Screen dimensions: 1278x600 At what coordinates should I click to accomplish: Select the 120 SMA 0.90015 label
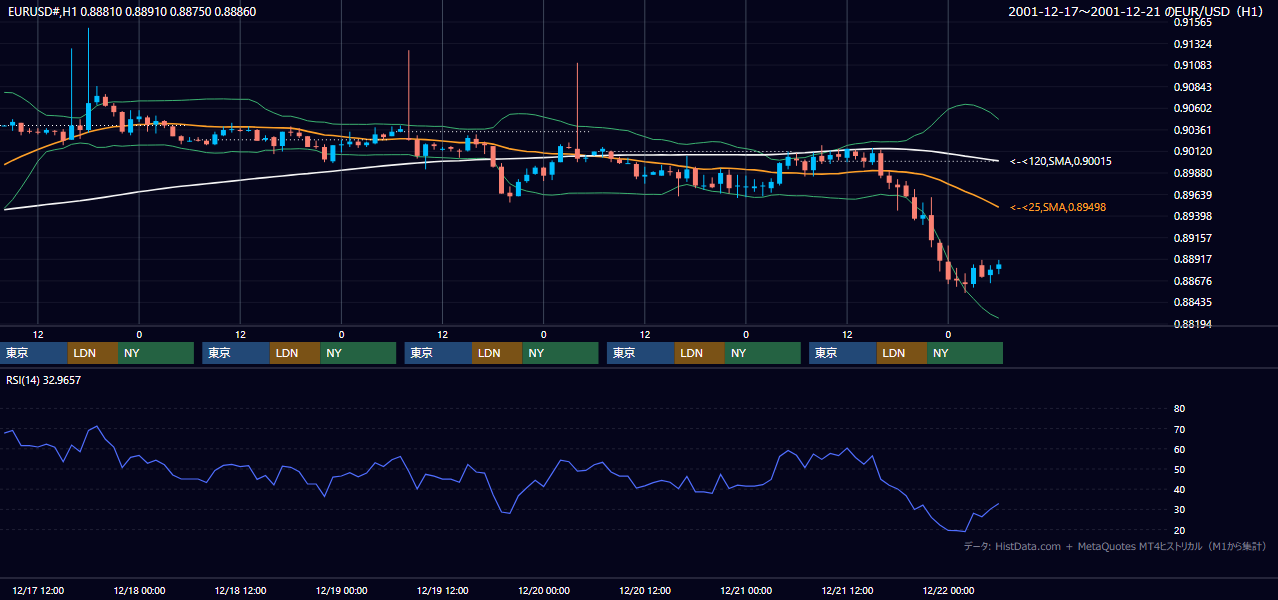1061,161
